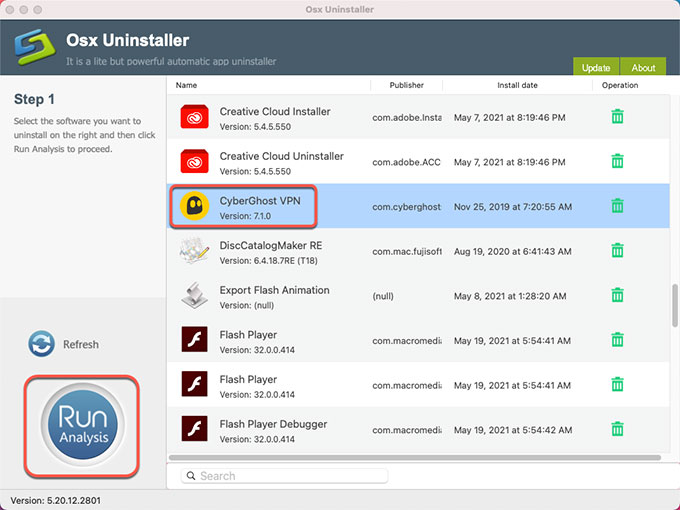Select the "Creative Cloud Installer" name text
680x510 pixels.
pos(275,111)
